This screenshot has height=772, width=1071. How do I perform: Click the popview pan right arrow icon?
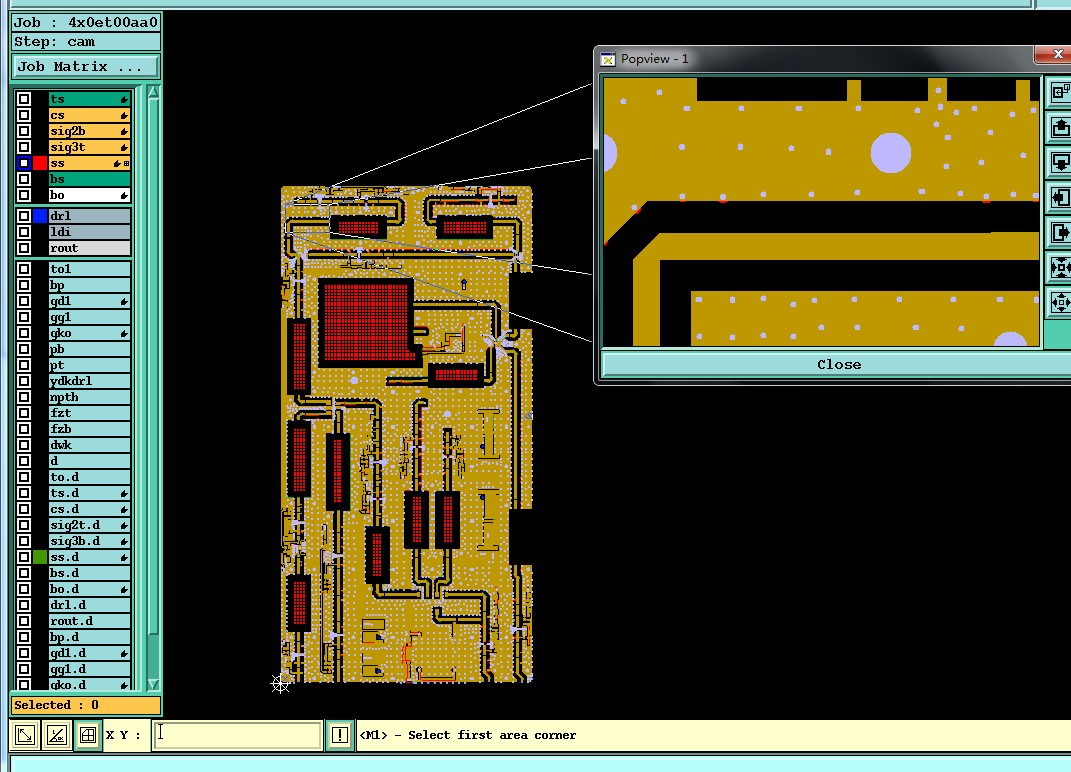[1059, 232]
